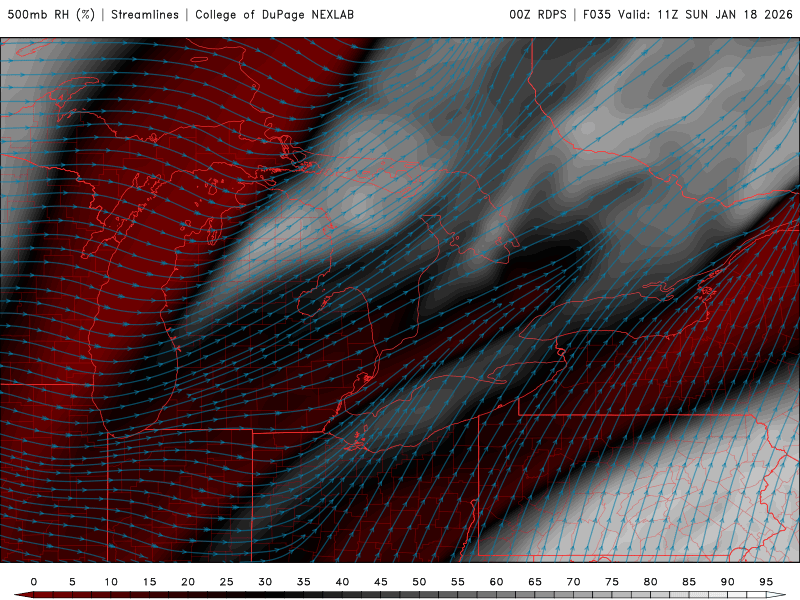Click the "F035" forecast hour label

point(596,15)
